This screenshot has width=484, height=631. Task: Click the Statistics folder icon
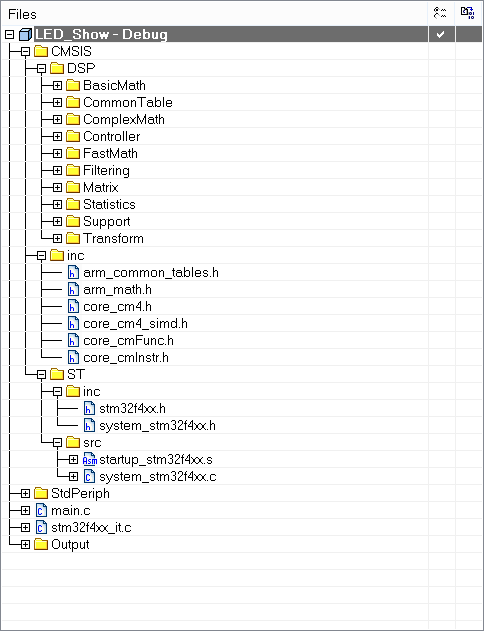pos(73,204)
